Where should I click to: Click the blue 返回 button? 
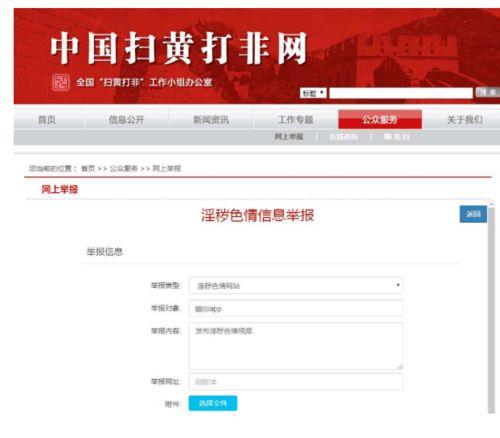click(x=473, y=214)
